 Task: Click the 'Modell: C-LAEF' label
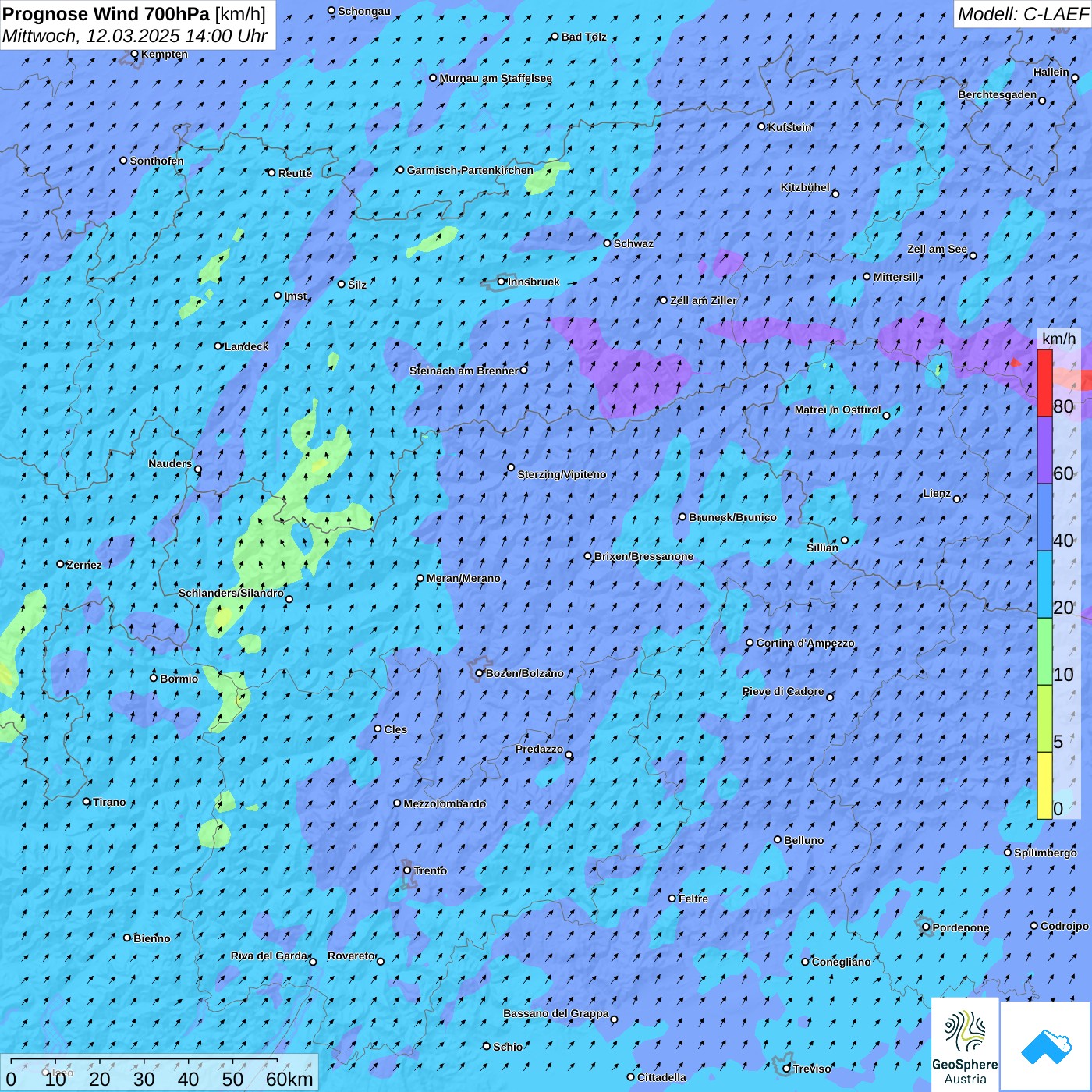(1023, 13)
